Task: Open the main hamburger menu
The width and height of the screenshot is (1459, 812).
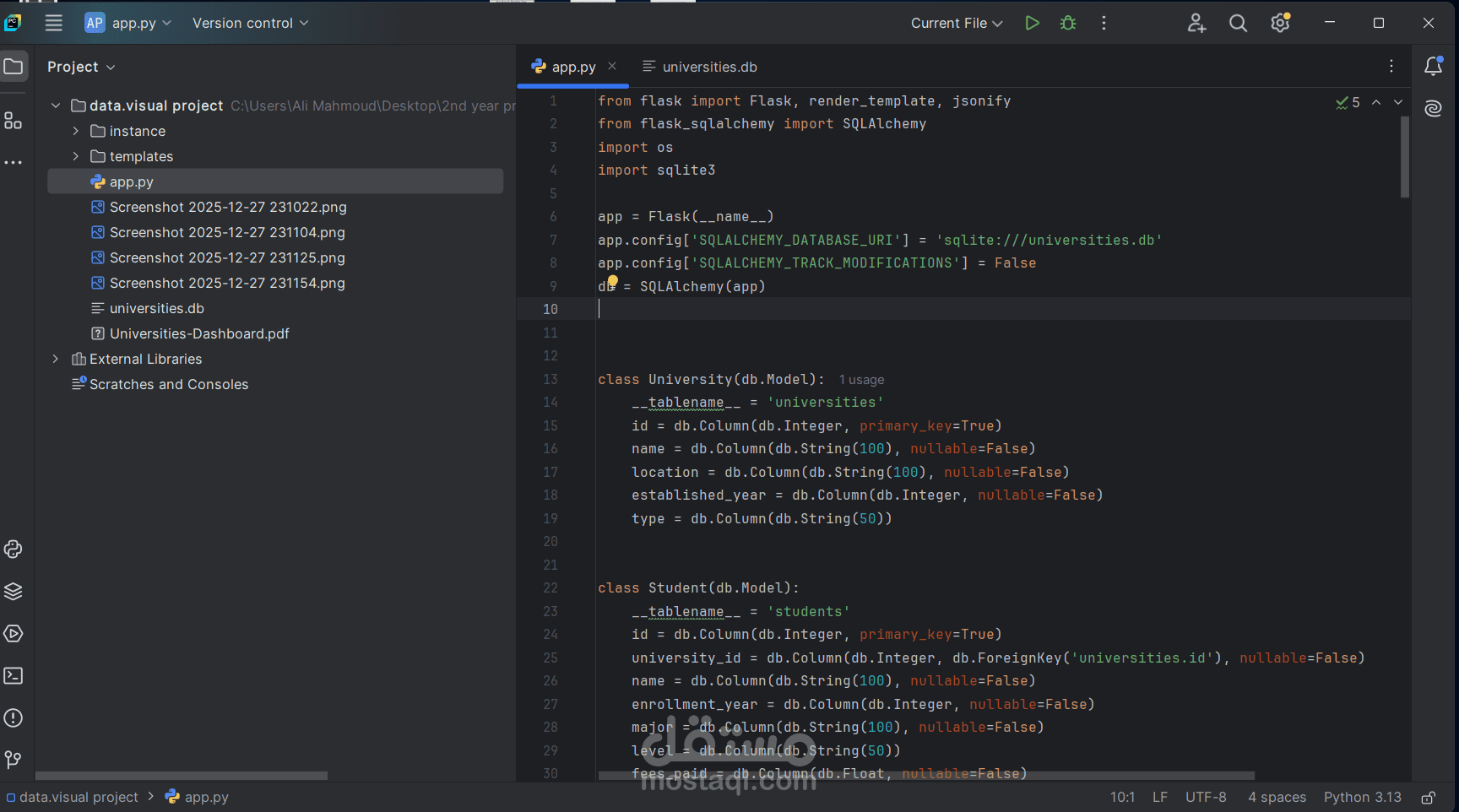Action: (54, 23)
